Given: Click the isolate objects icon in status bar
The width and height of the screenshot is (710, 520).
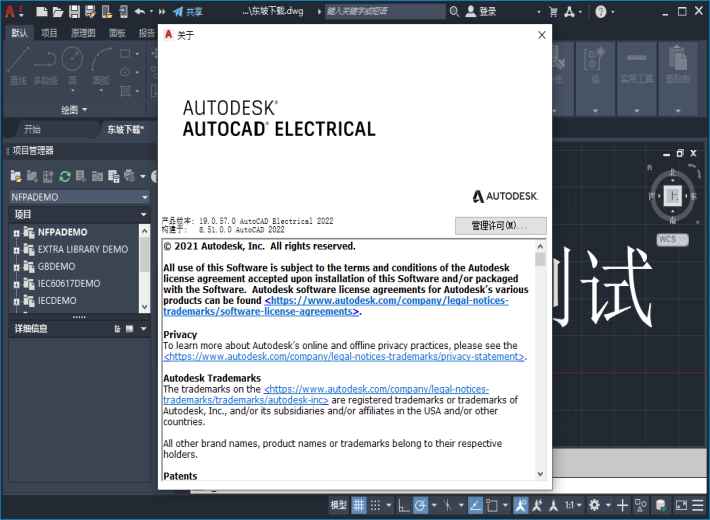Looking at the screenshot, I should click(x=640, y=505).
